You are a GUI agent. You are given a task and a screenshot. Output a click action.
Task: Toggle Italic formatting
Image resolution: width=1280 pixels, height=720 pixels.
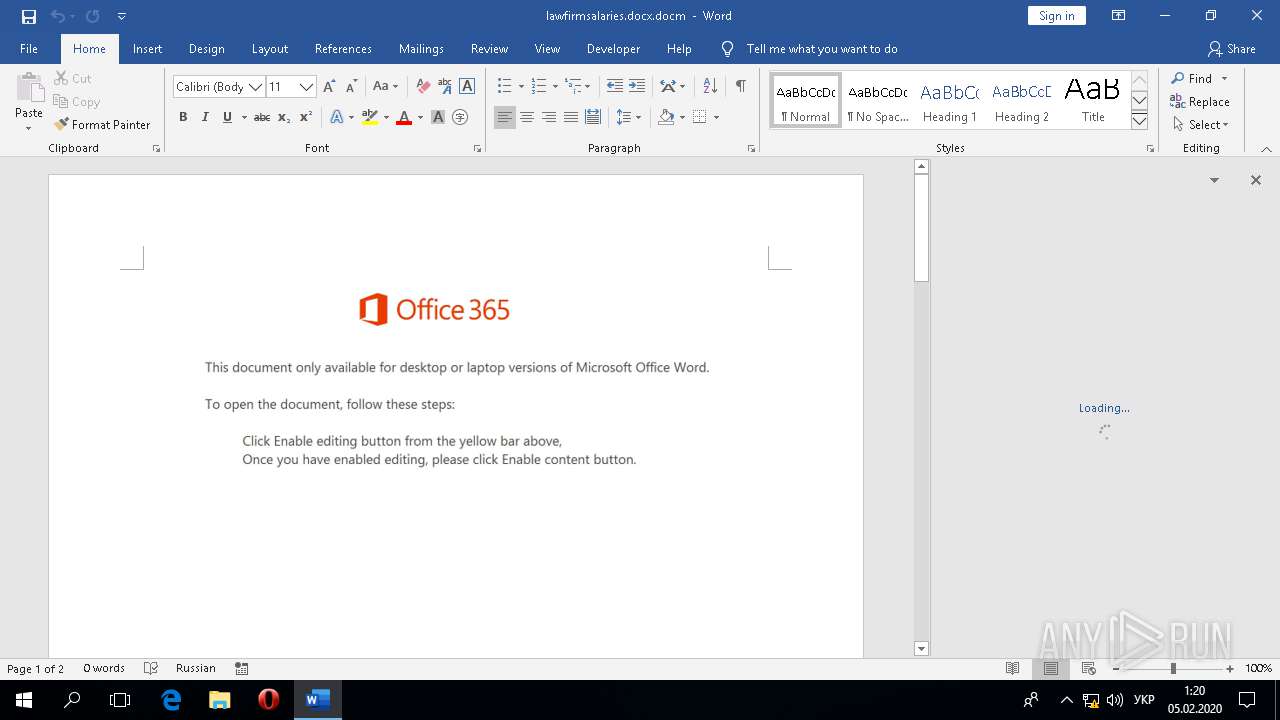point(205,117)
